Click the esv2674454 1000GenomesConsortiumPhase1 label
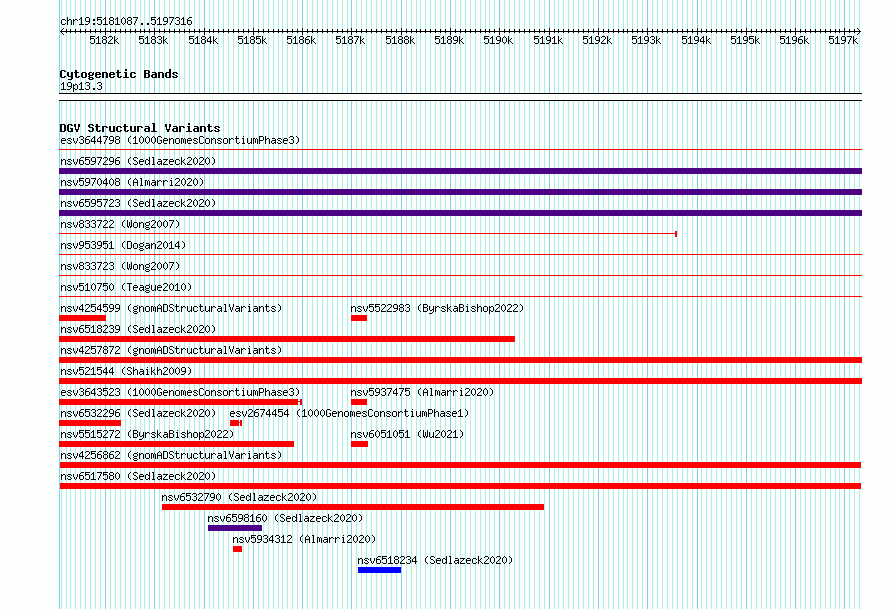The height and width of the screenshot is (609, 890). click(x=350, y=413)
